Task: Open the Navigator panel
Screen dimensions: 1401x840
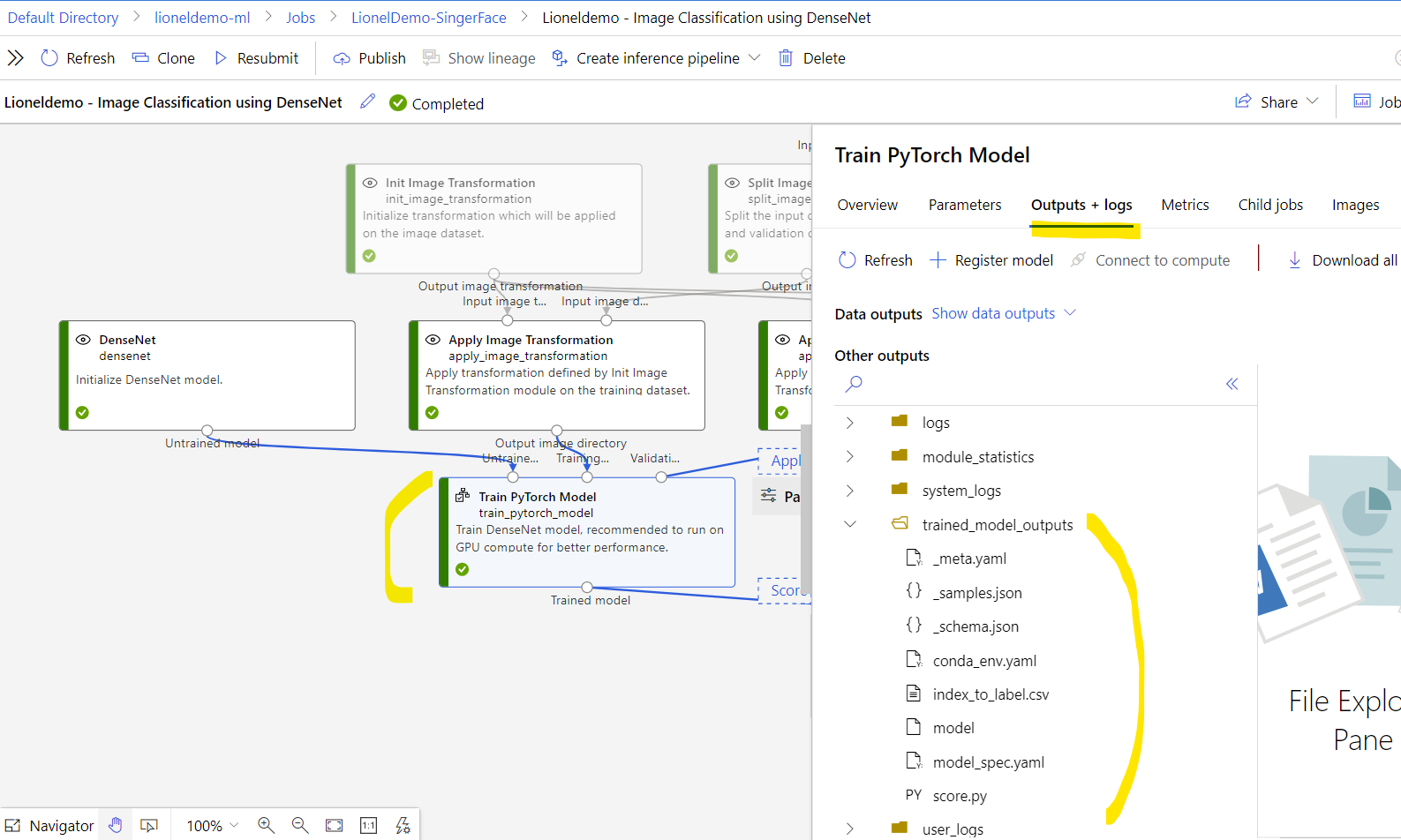Action: 50,826
